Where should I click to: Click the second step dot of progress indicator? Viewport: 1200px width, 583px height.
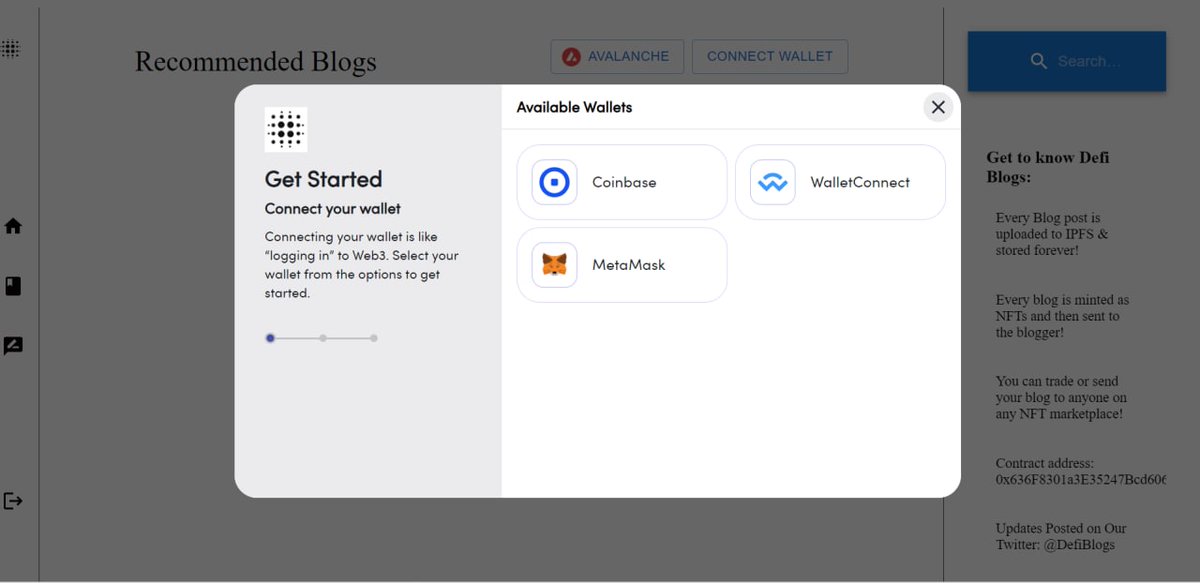[323, 338]
